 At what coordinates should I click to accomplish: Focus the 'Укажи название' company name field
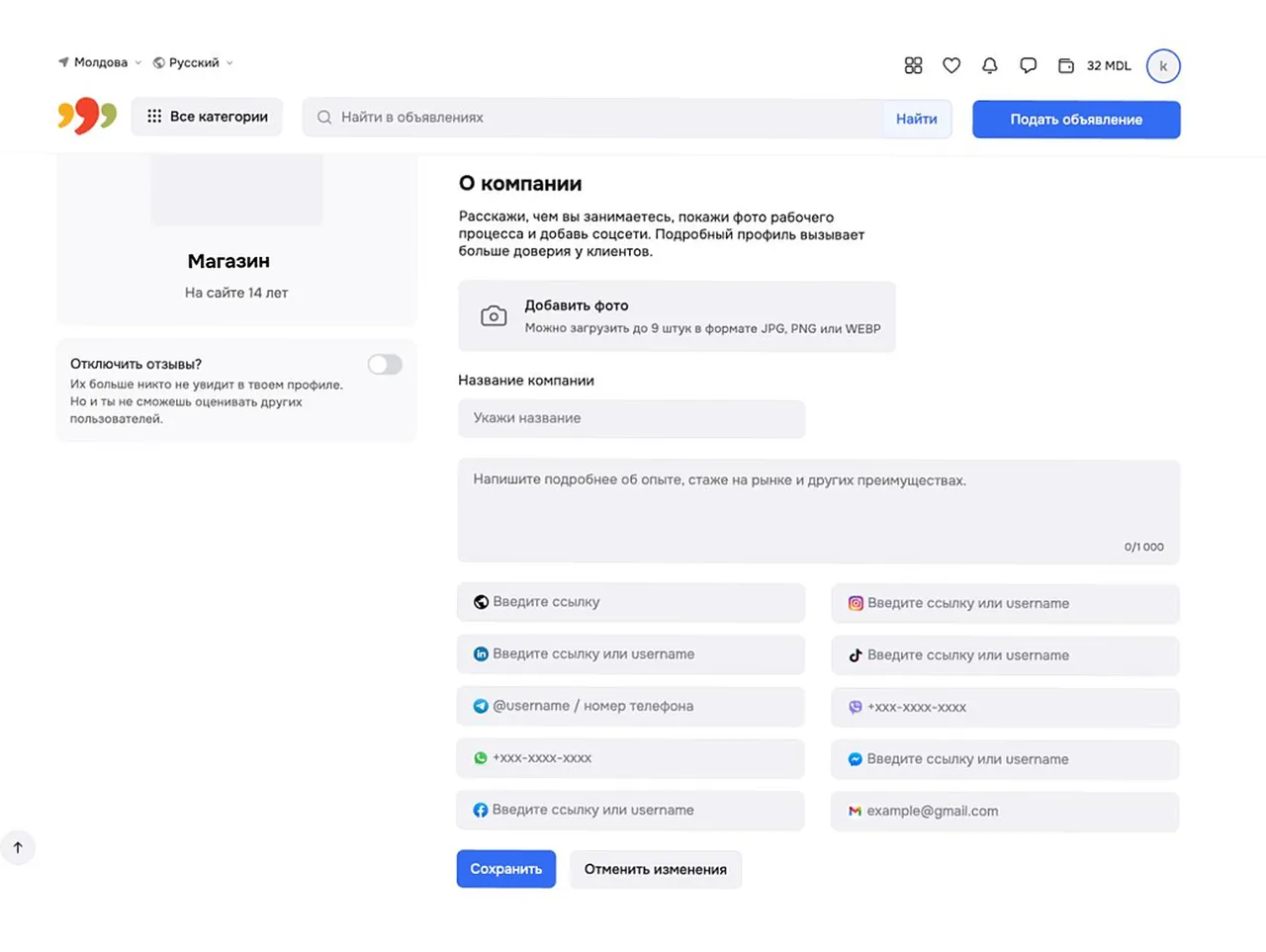[631, 418]
